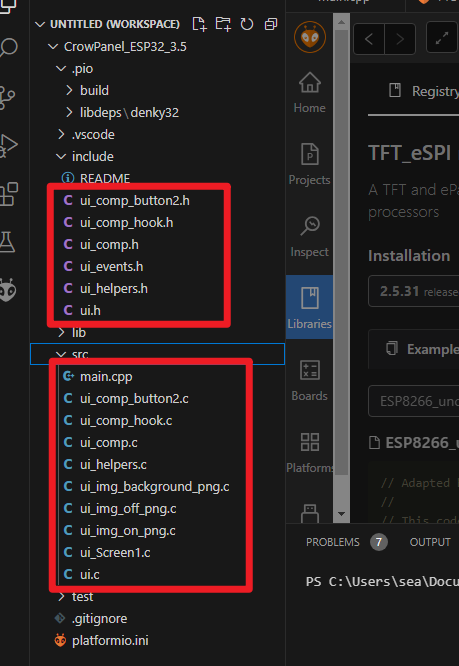This screenshot has height=666, width=459.
Task: Open the PlatformIO alien icon in activity bar
Action: coord(8,291)
